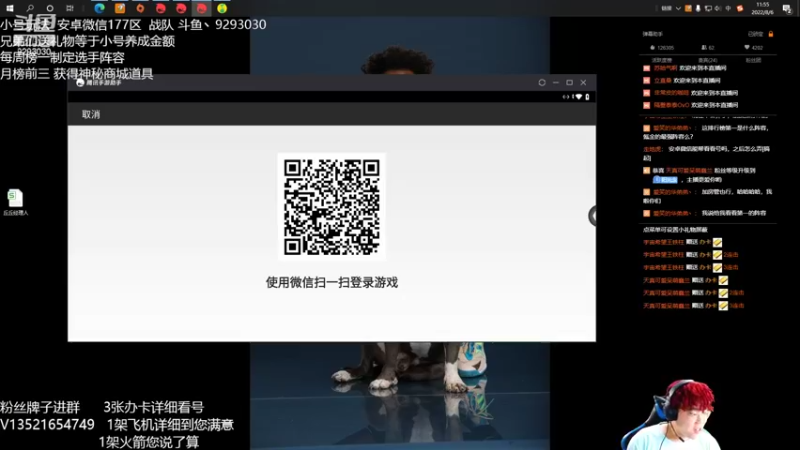Minimize the 腾讯手游助手 emulator window

pyautogui.click(x=556, y=82)
